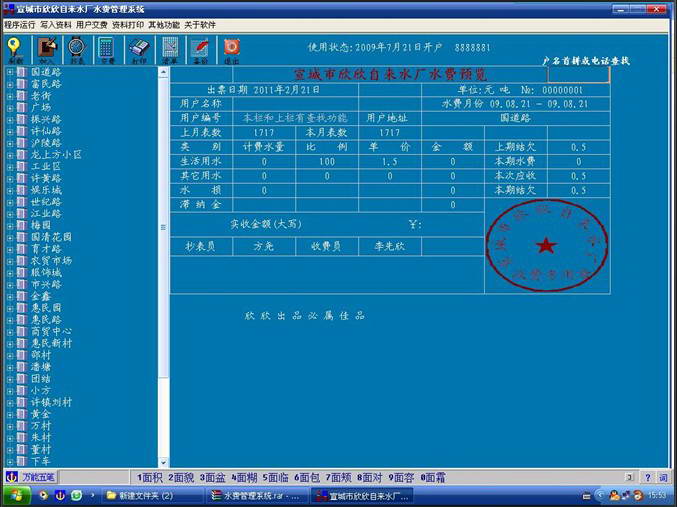677x507 pixels.
Task: Open the 写入资料 menu
Action: pos(56,25)
